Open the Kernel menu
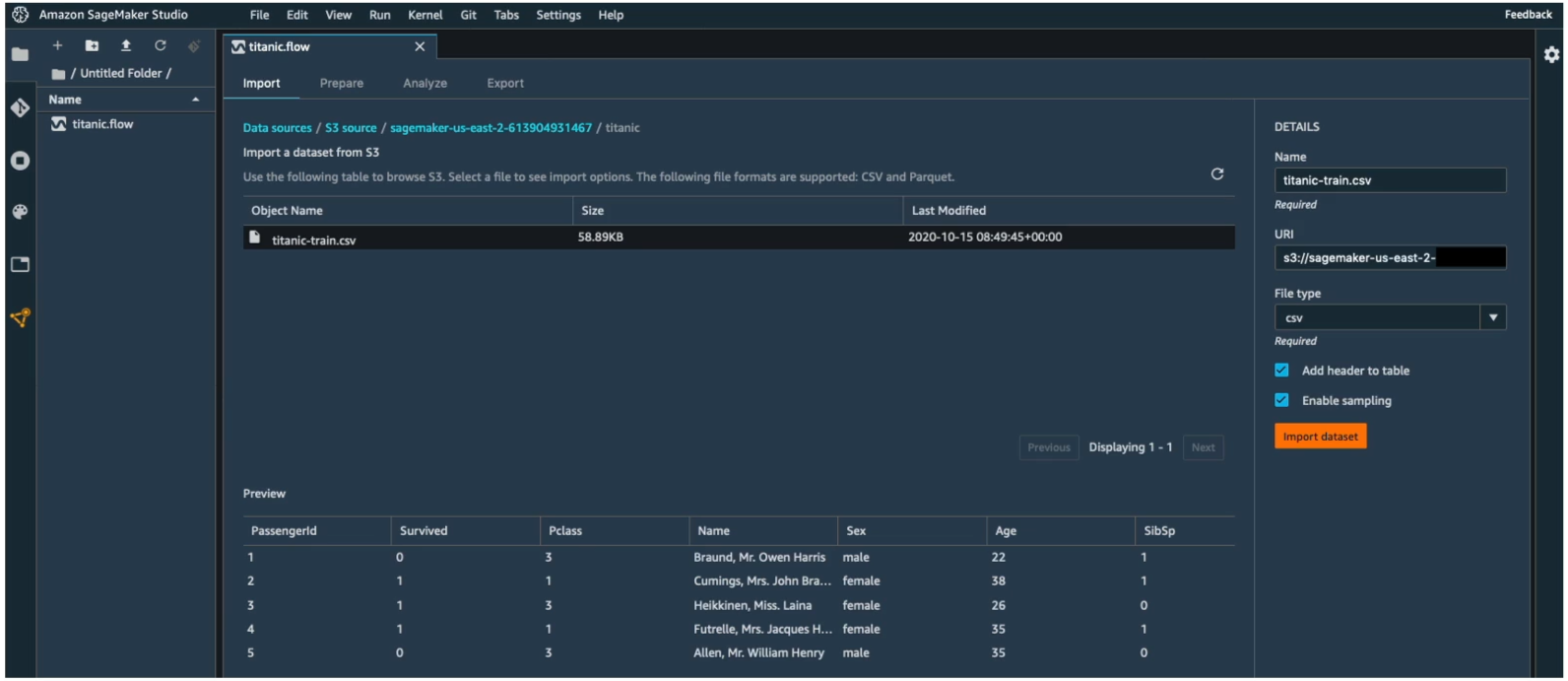The image size is (1568, 681). point(425,15)
